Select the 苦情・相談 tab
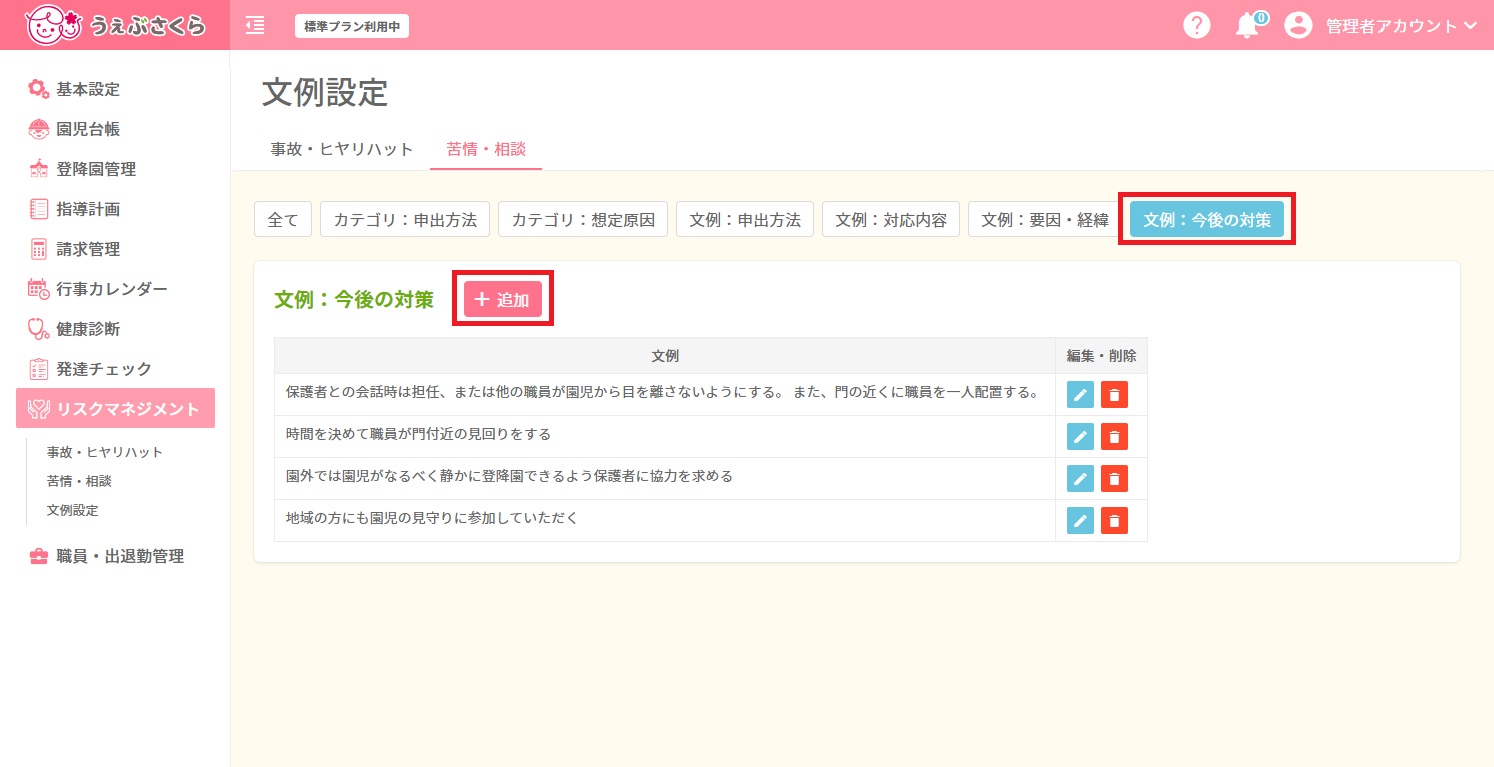Screen dimensions: 1494x767 (486, 149)
